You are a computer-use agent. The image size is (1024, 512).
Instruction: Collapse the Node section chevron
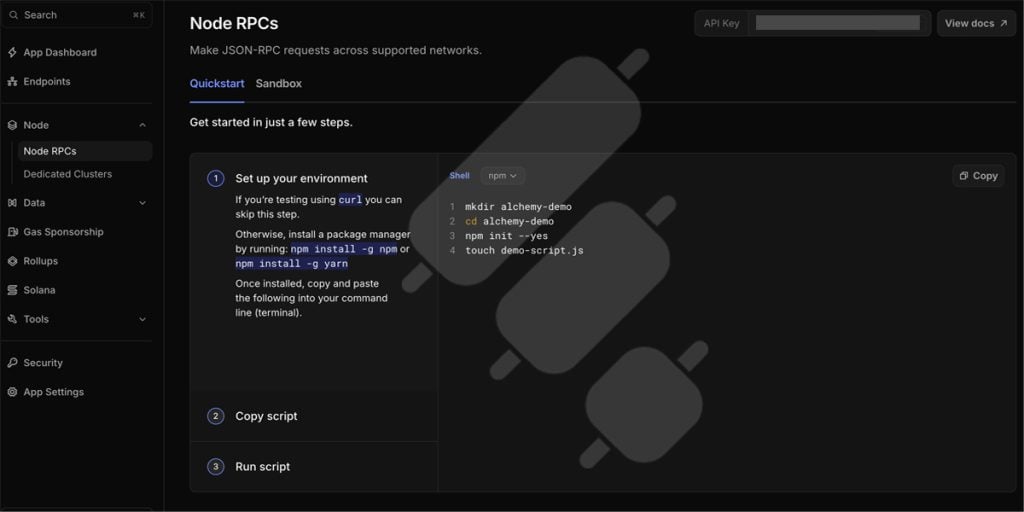coord(142,125)
